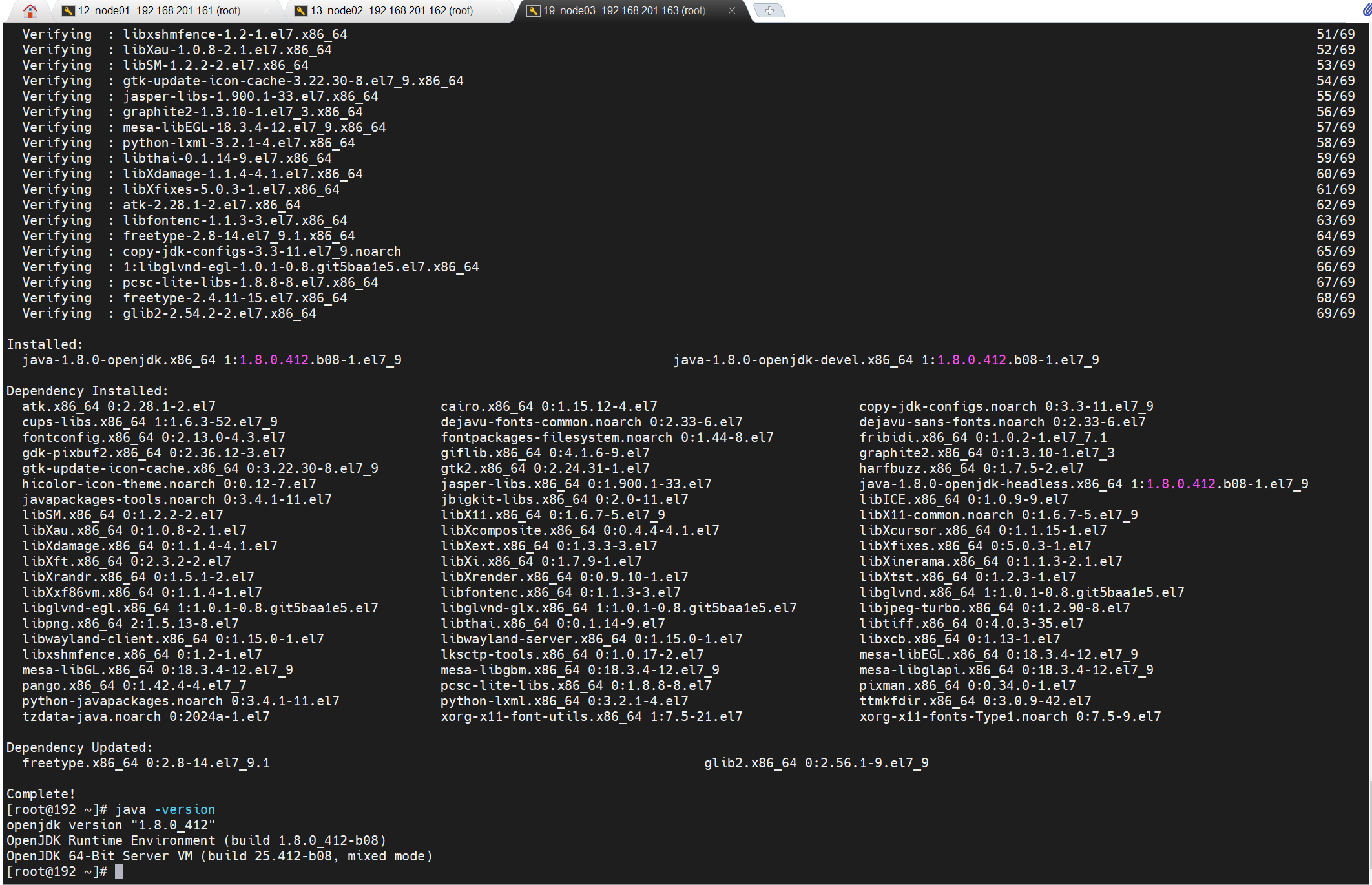This screenshot has height=885, width=1372.
Task: Select the node03_192.168.201.163 tab
Action: pyautogui.click(x=624, y=10)
